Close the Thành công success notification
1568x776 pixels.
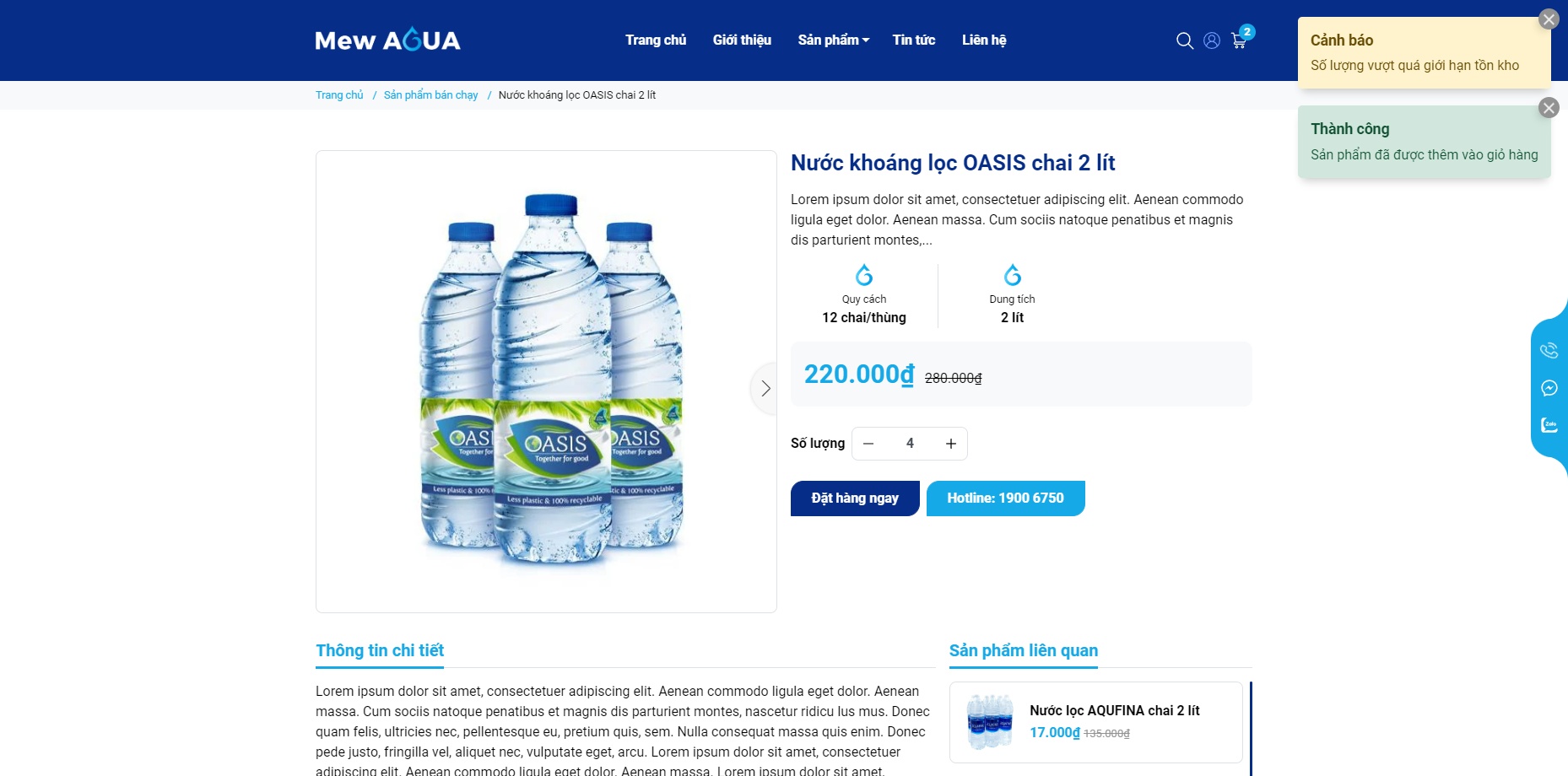point(1549,108)
